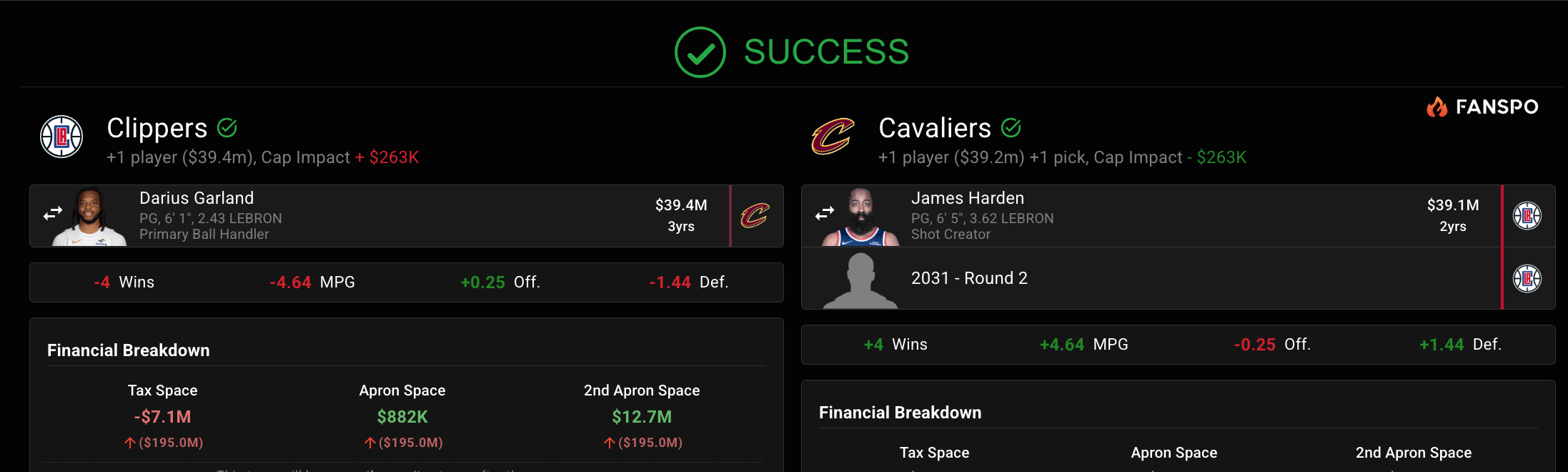The width and height of the screenshot is (1568, 472).
Task: Click the Clippers team logo
Action: pyautogui.click(x=61, y=137)
